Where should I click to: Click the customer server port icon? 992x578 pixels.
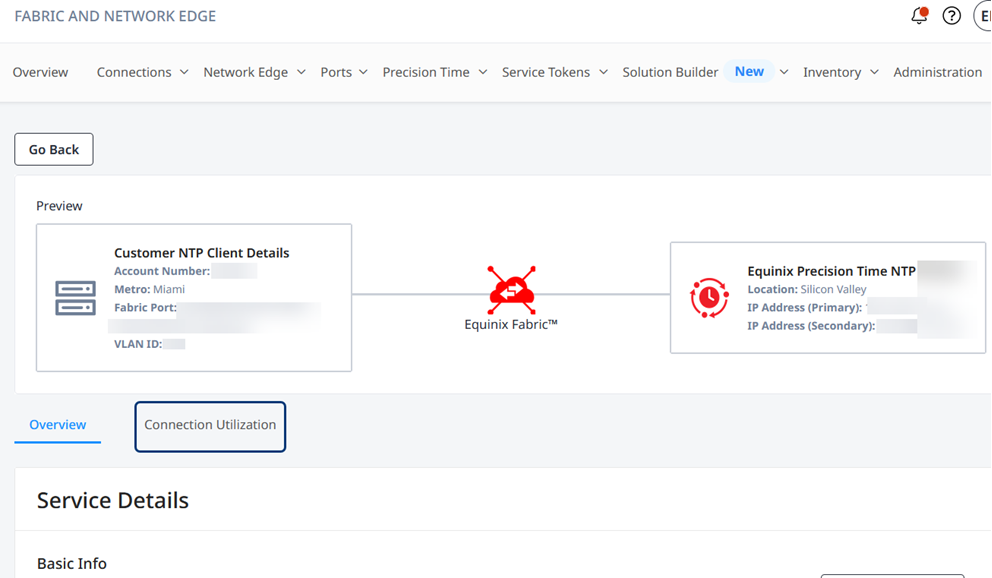[76, 298]
